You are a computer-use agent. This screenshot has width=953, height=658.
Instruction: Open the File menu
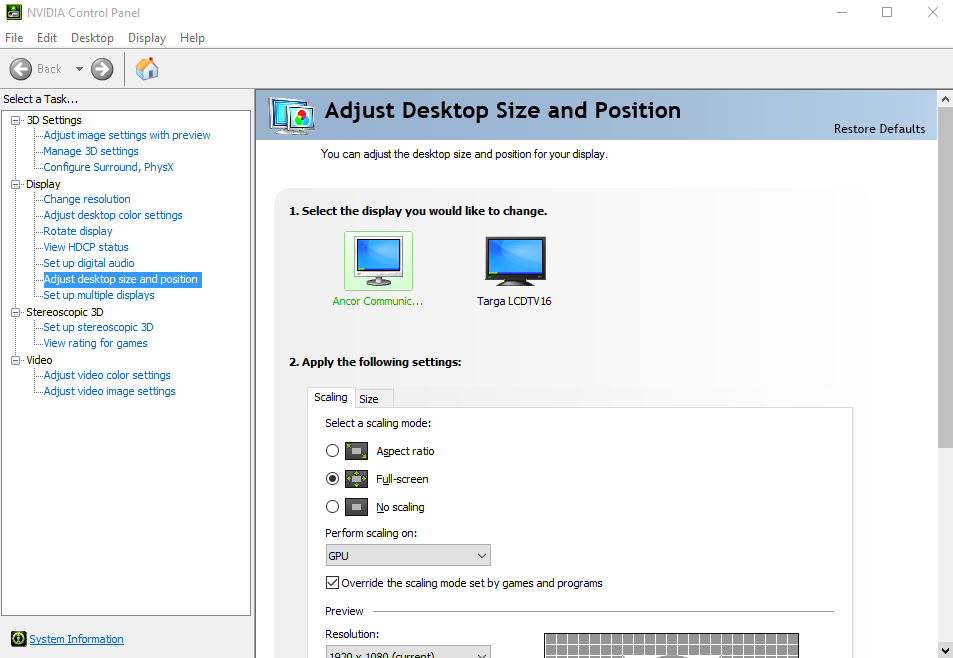pyautogui.click(x=14, y=38)
